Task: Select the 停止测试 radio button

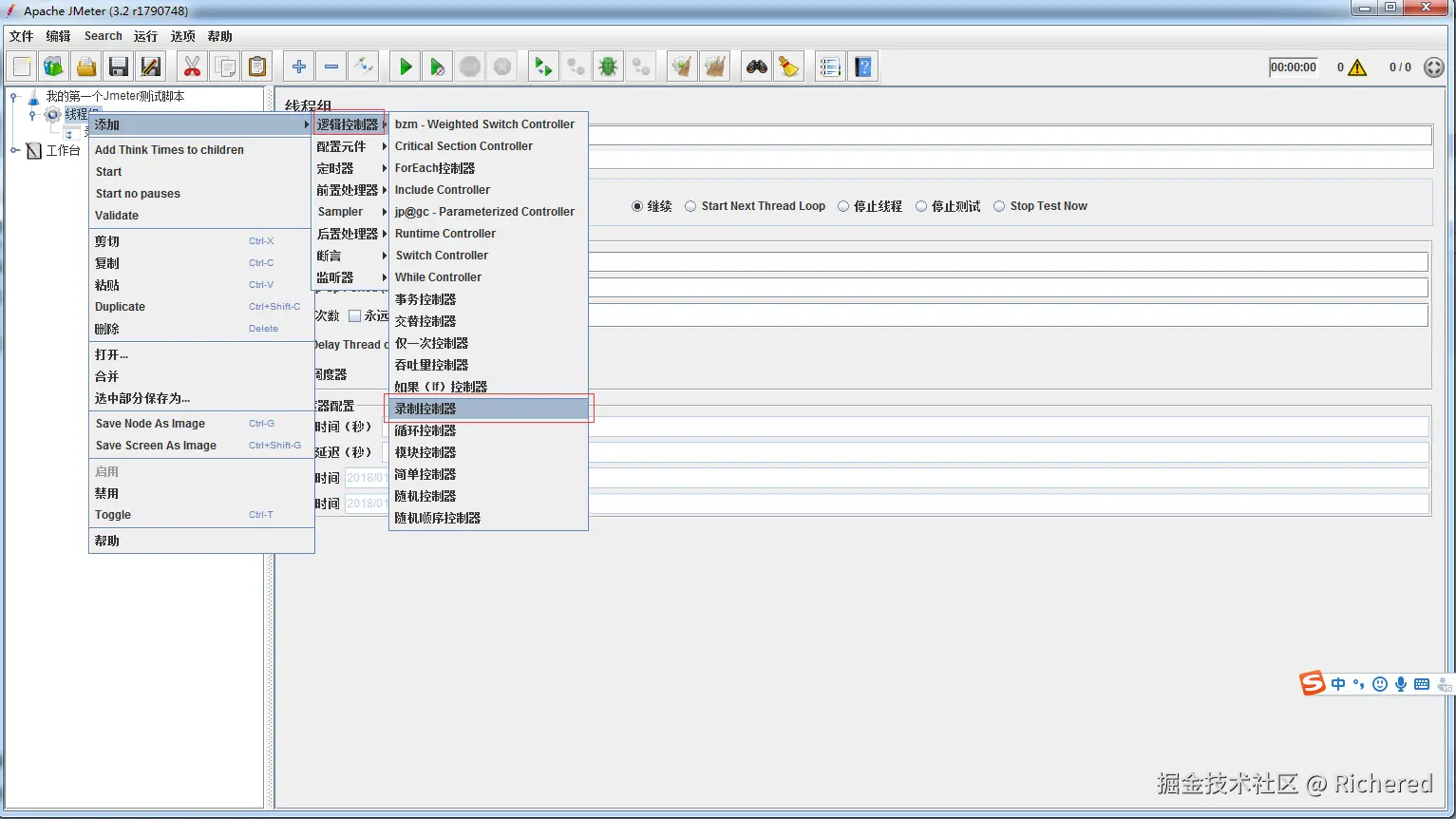Action: coord(921,206)
